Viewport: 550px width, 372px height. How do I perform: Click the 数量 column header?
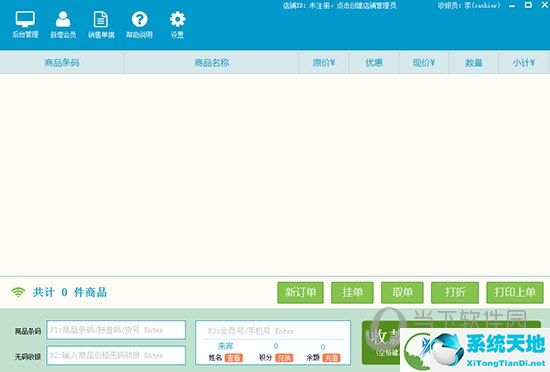click(474, 63)
